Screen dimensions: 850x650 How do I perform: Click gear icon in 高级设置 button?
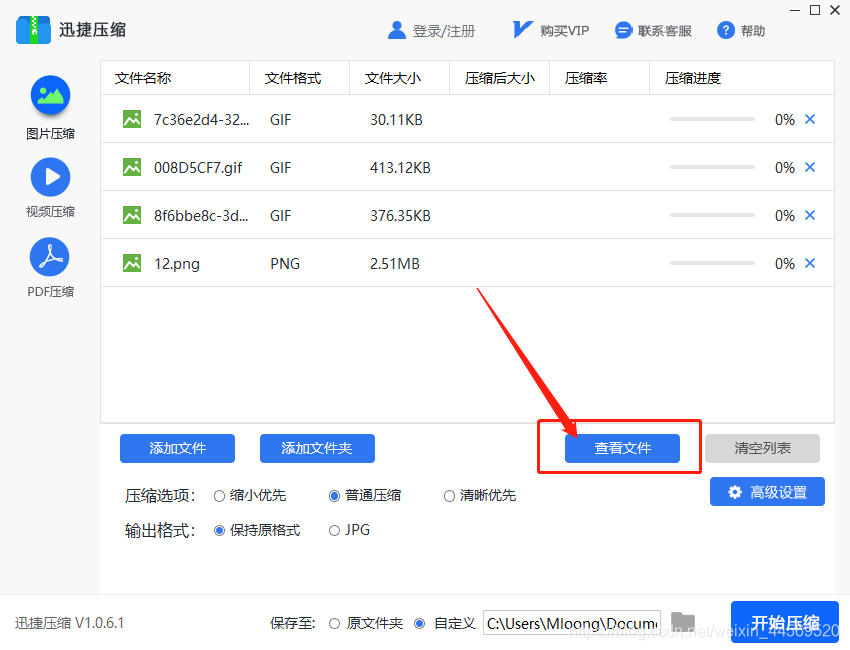735,492
